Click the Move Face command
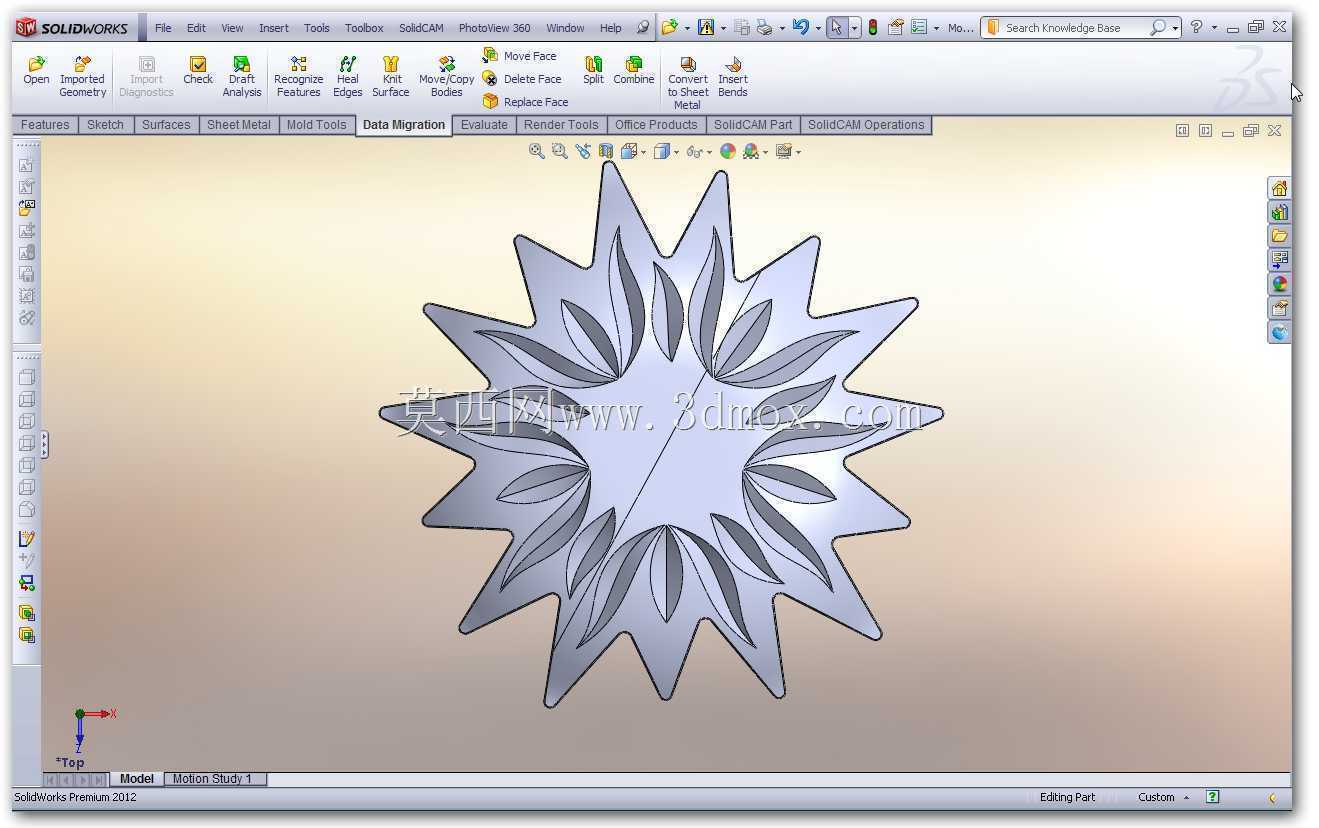1319x828 pixels. pos(520,56)
